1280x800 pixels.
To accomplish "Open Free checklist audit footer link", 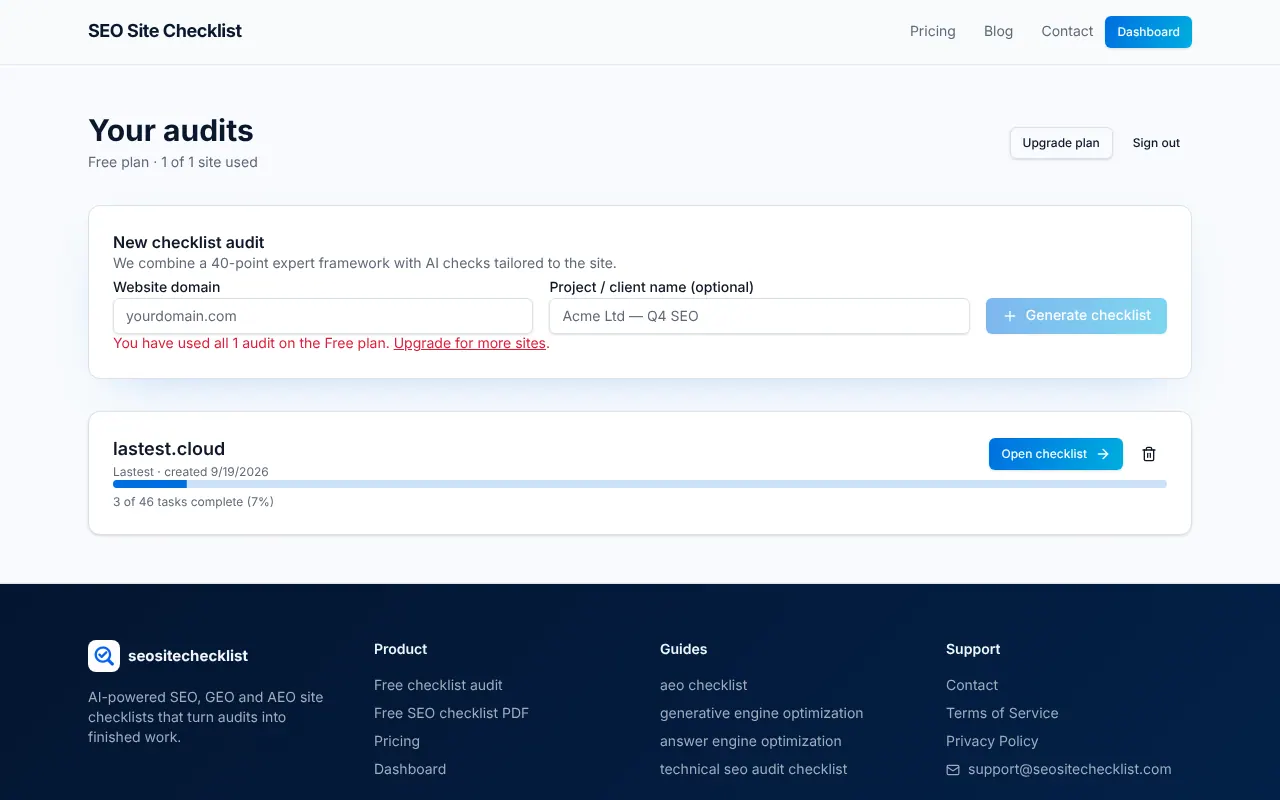I will click(438, 685).
